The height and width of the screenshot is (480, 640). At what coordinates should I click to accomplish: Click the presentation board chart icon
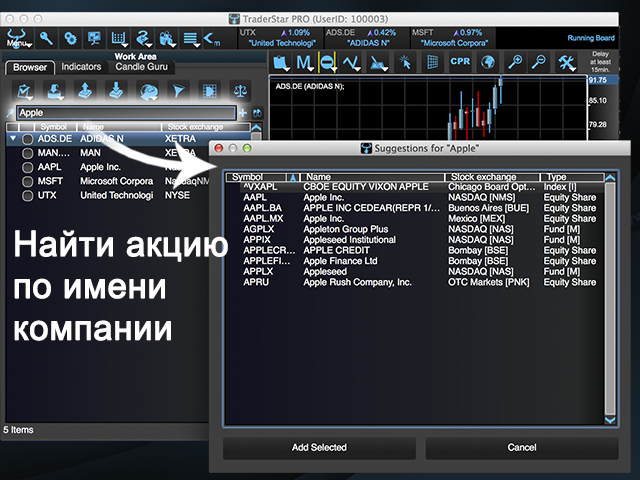pyautogui.click(x=94, y=38)
